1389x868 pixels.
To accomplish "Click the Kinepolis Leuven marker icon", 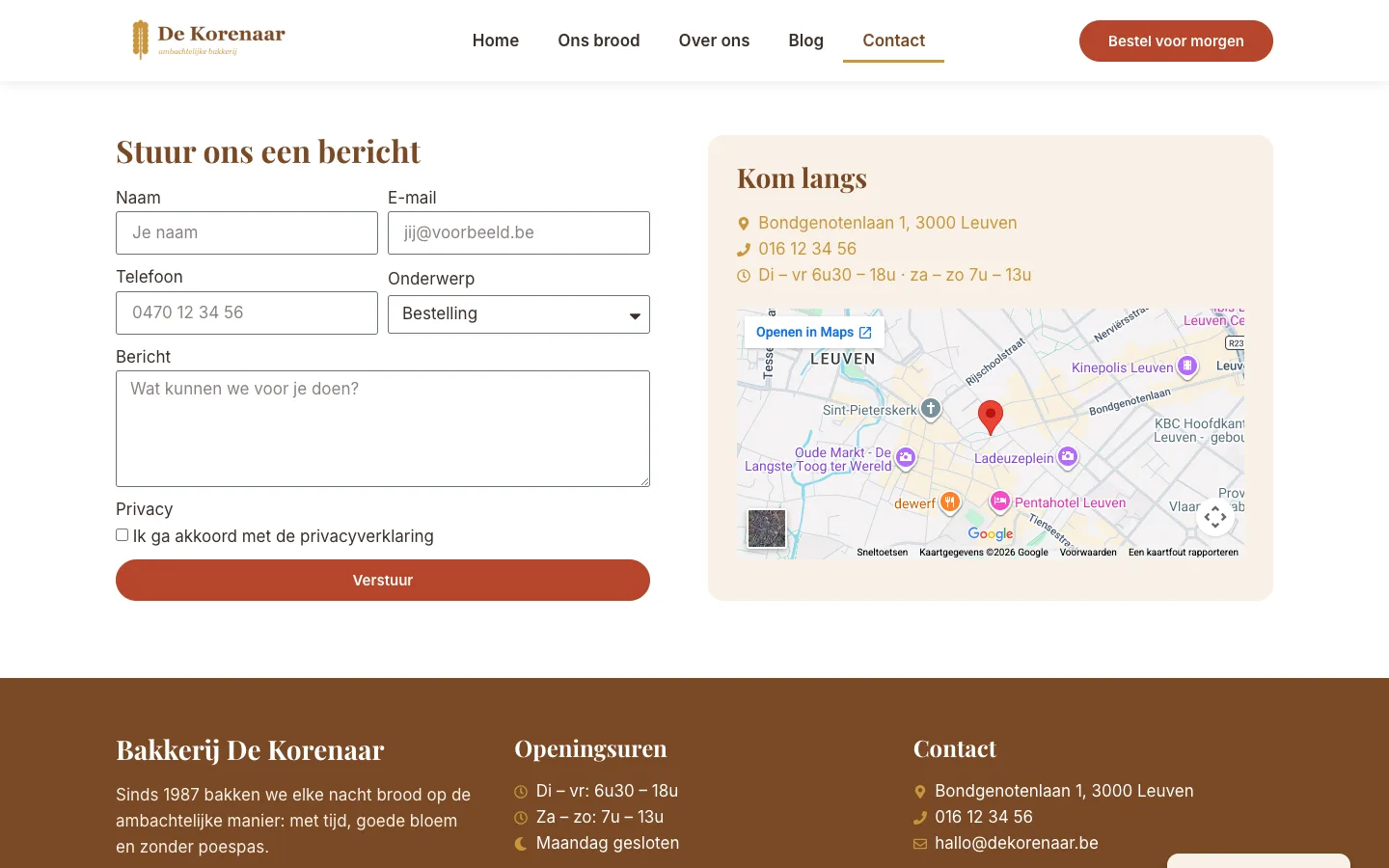I will click(x=1187, y=366).
